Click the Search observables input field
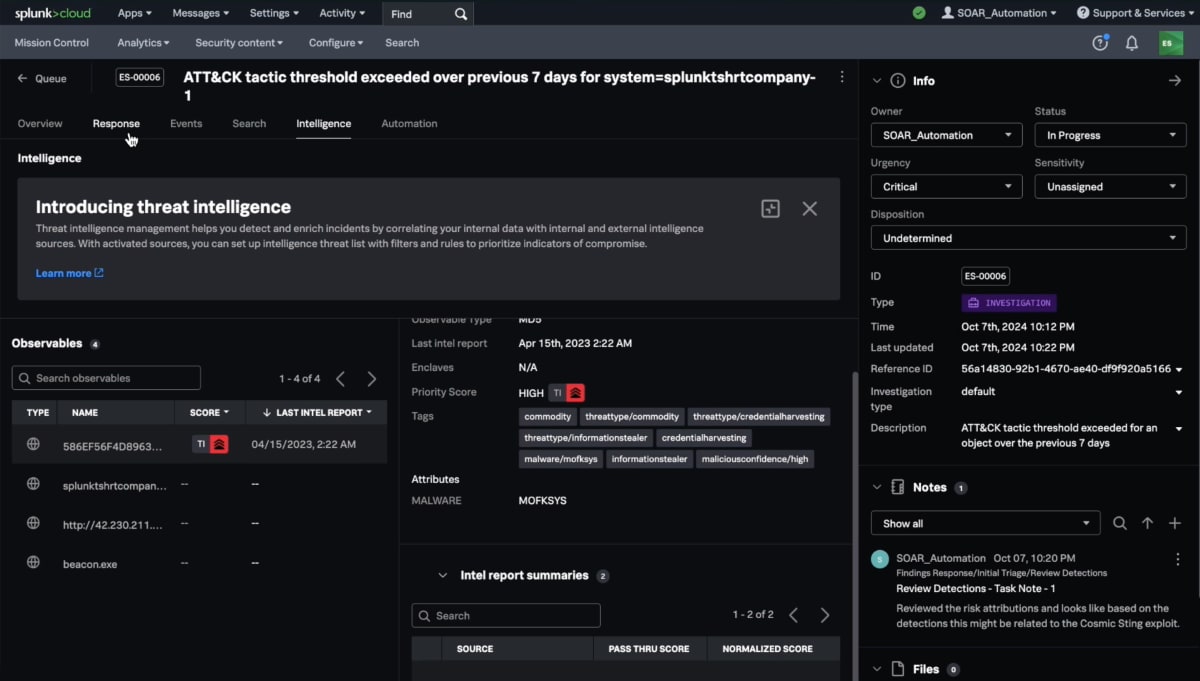This screenshot has width=1200, height=681. click(x=106, y=378)
